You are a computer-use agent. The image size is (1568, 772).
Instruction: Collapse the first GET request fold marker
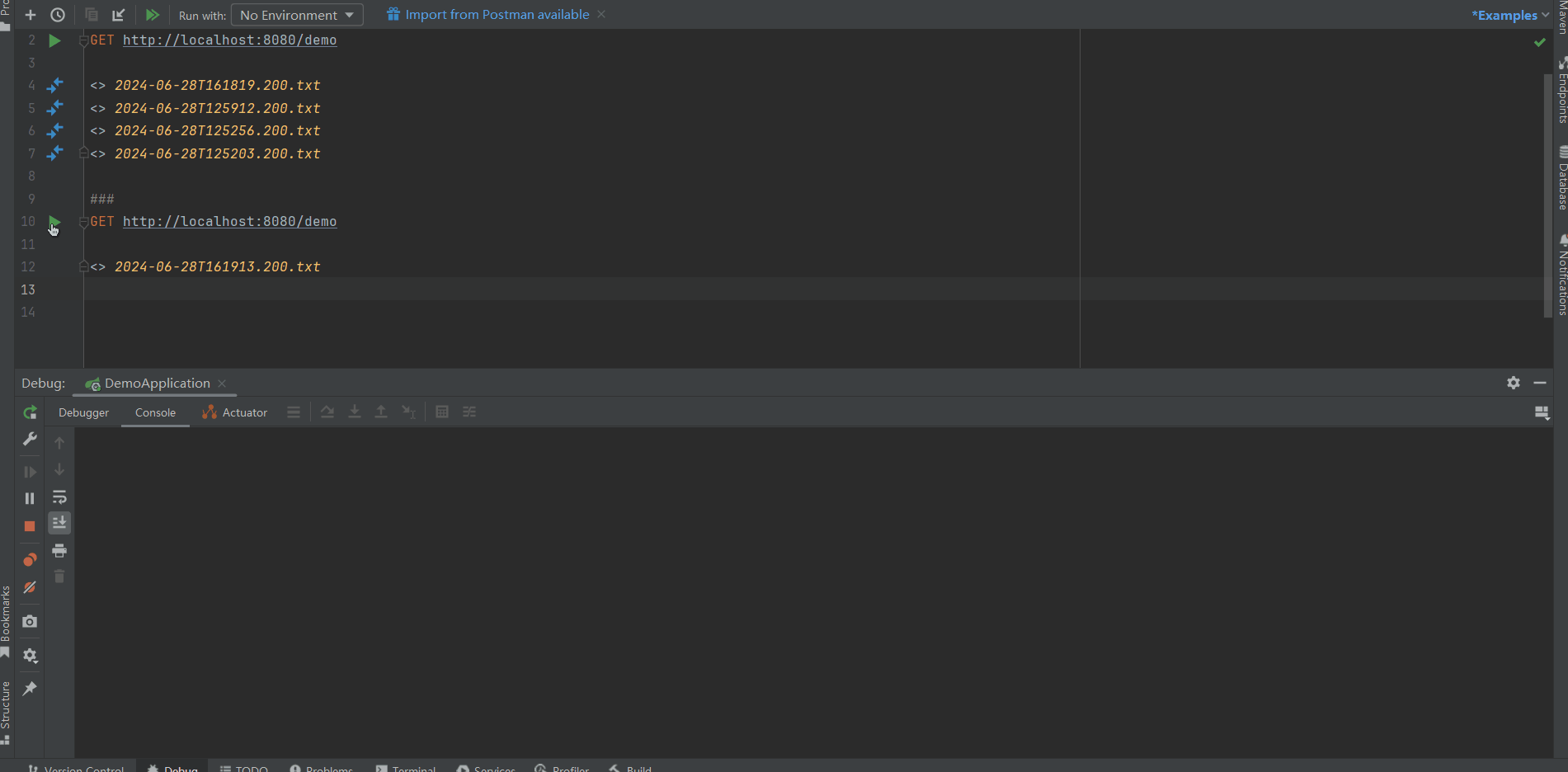coord(83,40)
